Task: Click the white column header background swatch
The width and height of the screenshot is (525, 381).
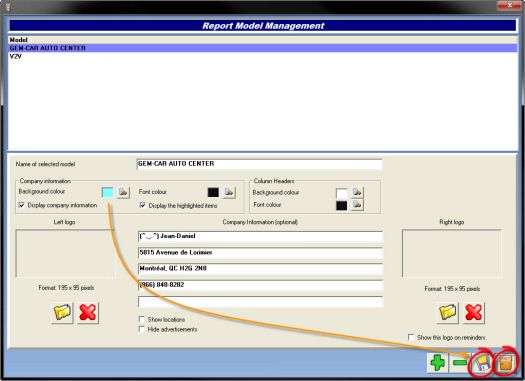Action: coord(342,193)
